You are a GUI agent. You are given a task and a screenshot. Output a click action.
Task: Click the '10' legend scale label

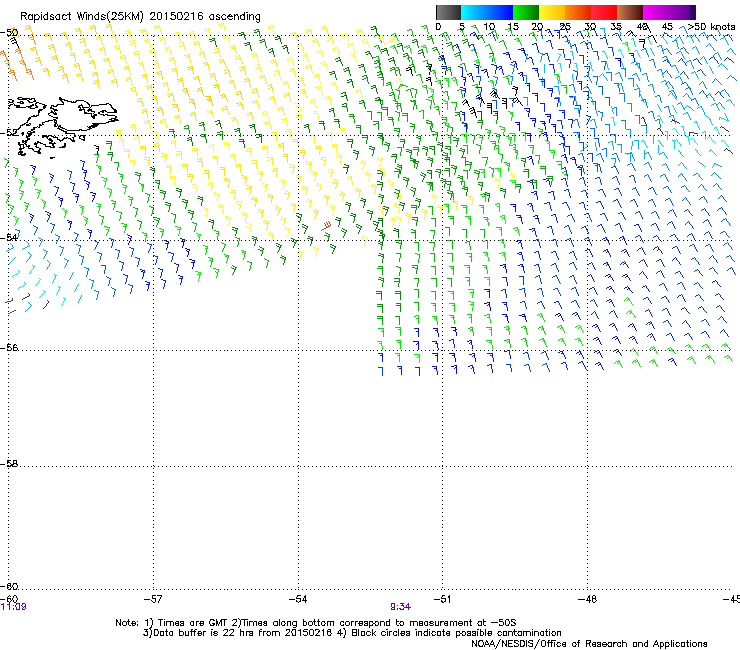(489, 27)
